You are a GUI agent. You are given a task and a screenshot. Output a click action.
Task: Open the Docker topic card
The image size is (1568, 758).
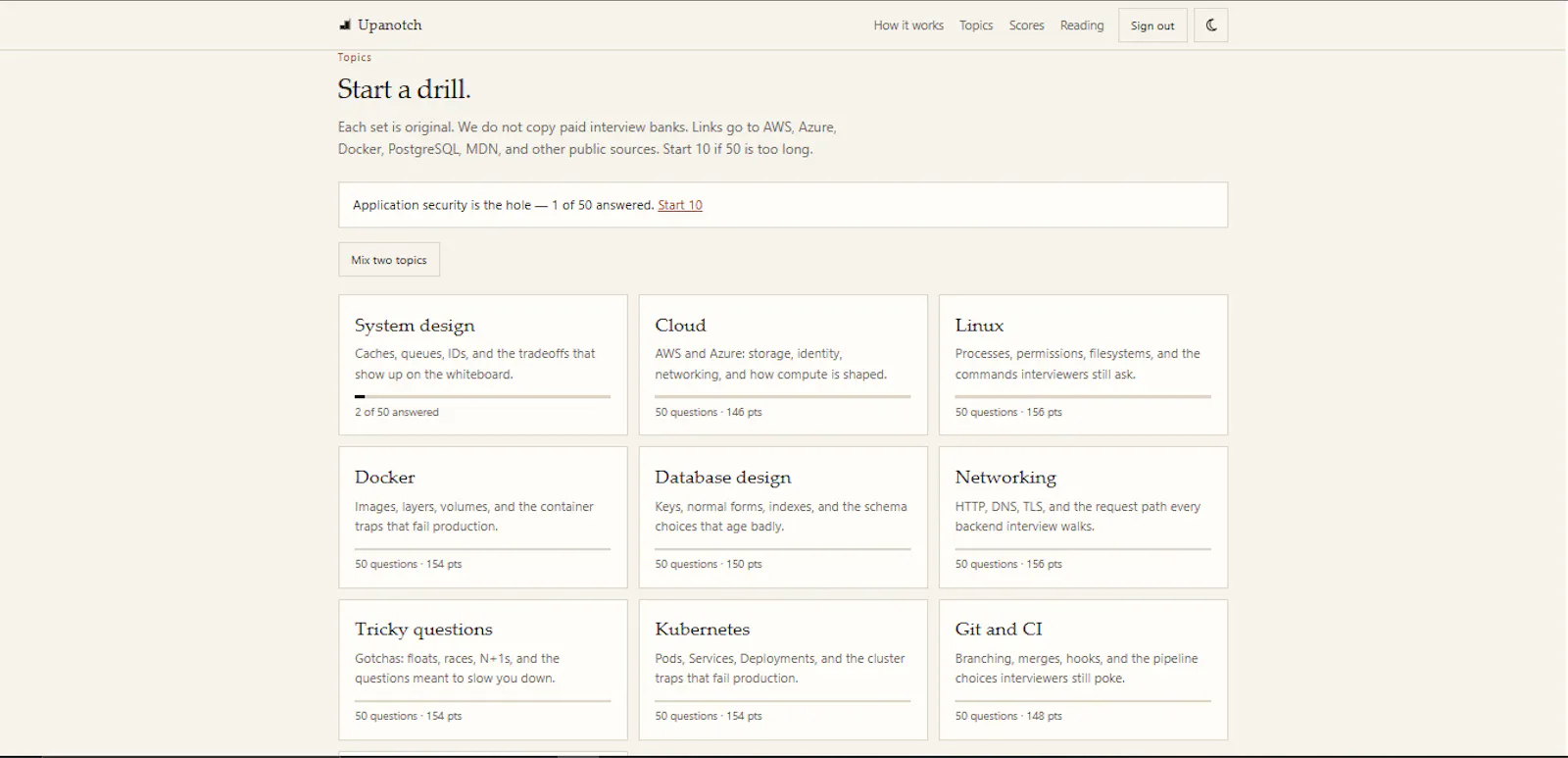[x=483, y=518]
